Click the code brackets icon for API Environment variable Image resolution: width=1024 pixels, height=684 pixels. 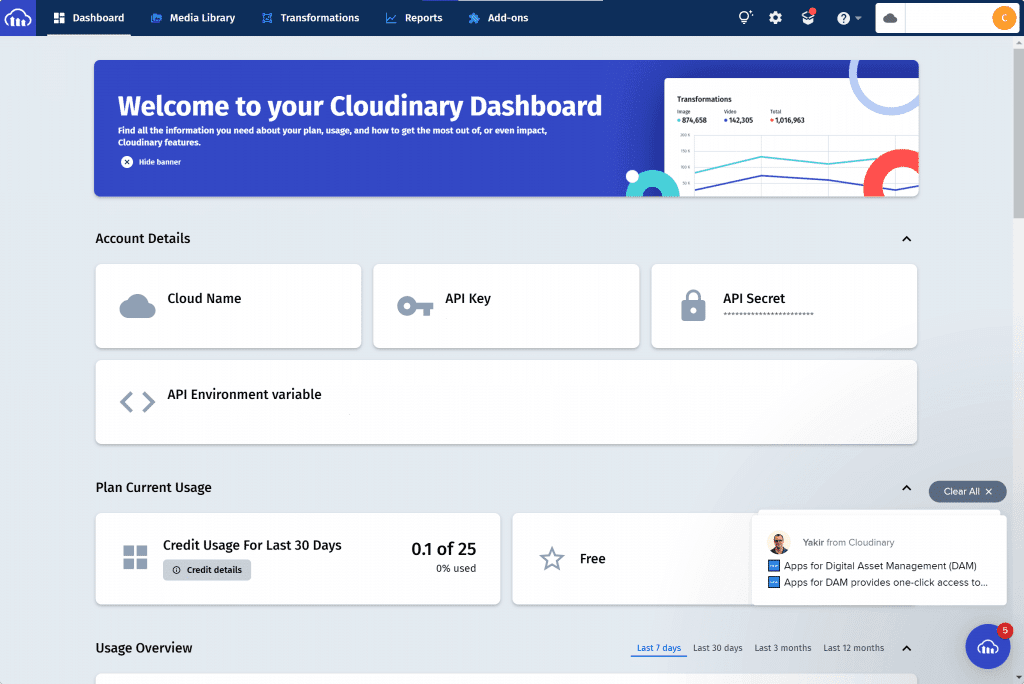[137, 401]
